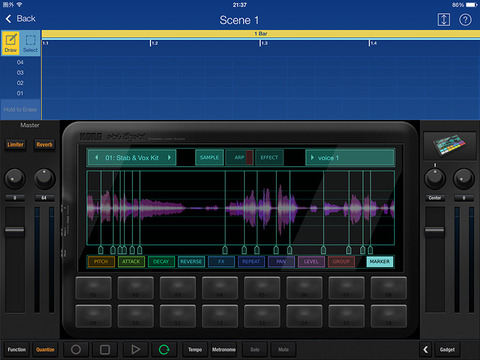This screenshot has height=360, width=480.
Task: Tap the Back chevron arrow
Action: click(8, 19)
